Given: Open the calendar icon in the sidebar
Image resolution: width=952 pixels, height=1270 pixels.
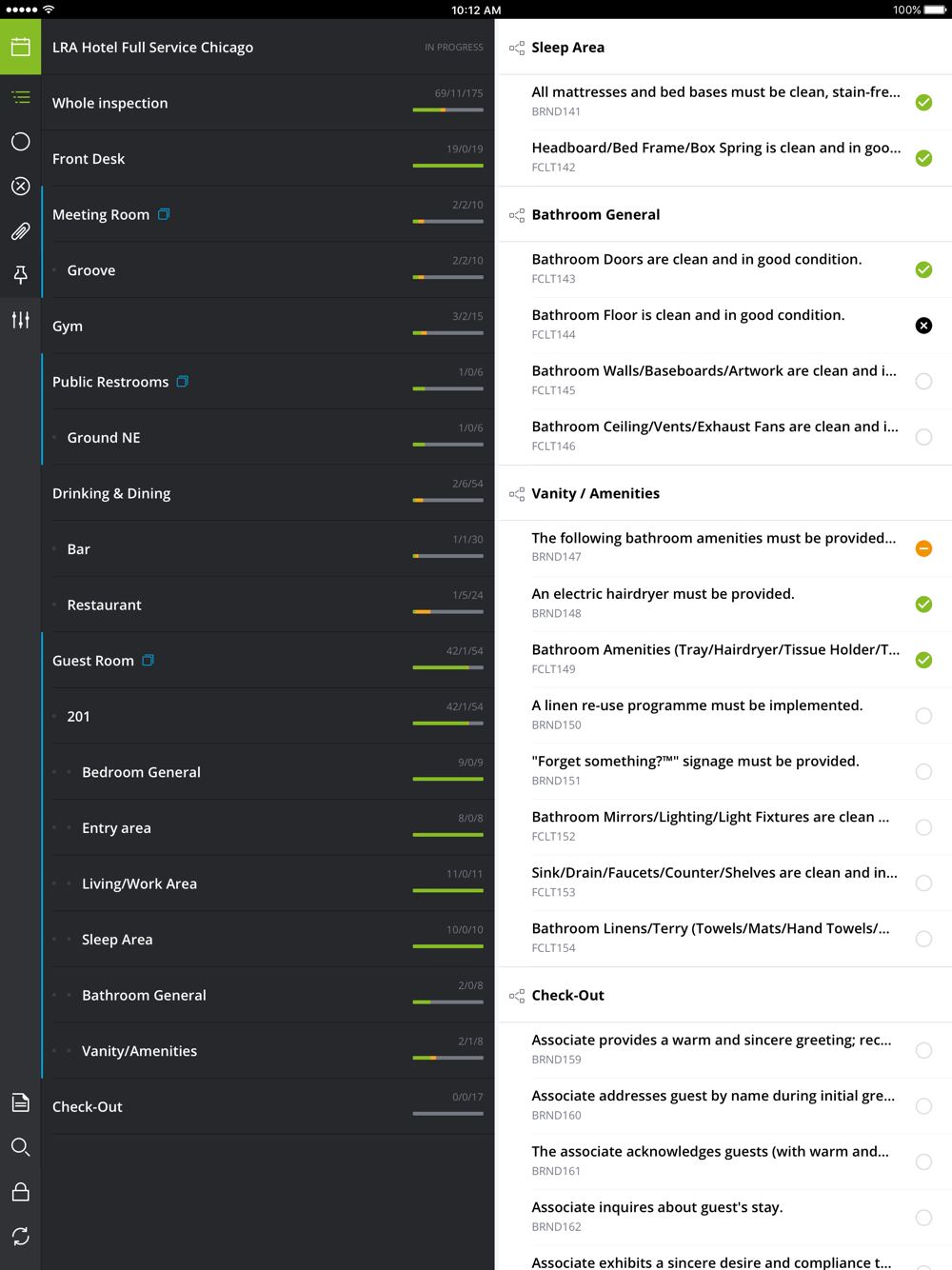Looking at the screenshot, I should point(20,47).
